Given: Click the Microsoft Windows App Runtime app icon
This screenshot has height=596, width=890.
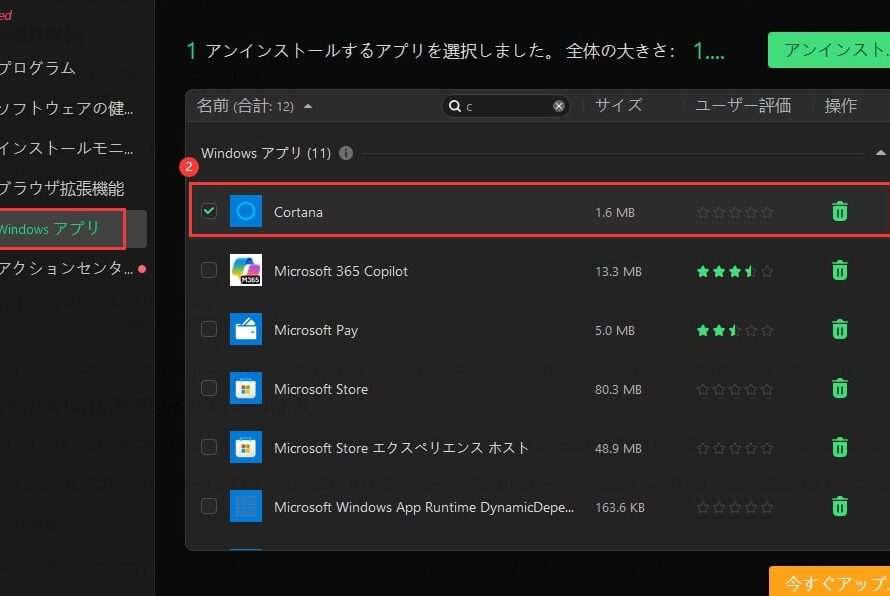Looking at the screenshot, I should click(246, 506).
